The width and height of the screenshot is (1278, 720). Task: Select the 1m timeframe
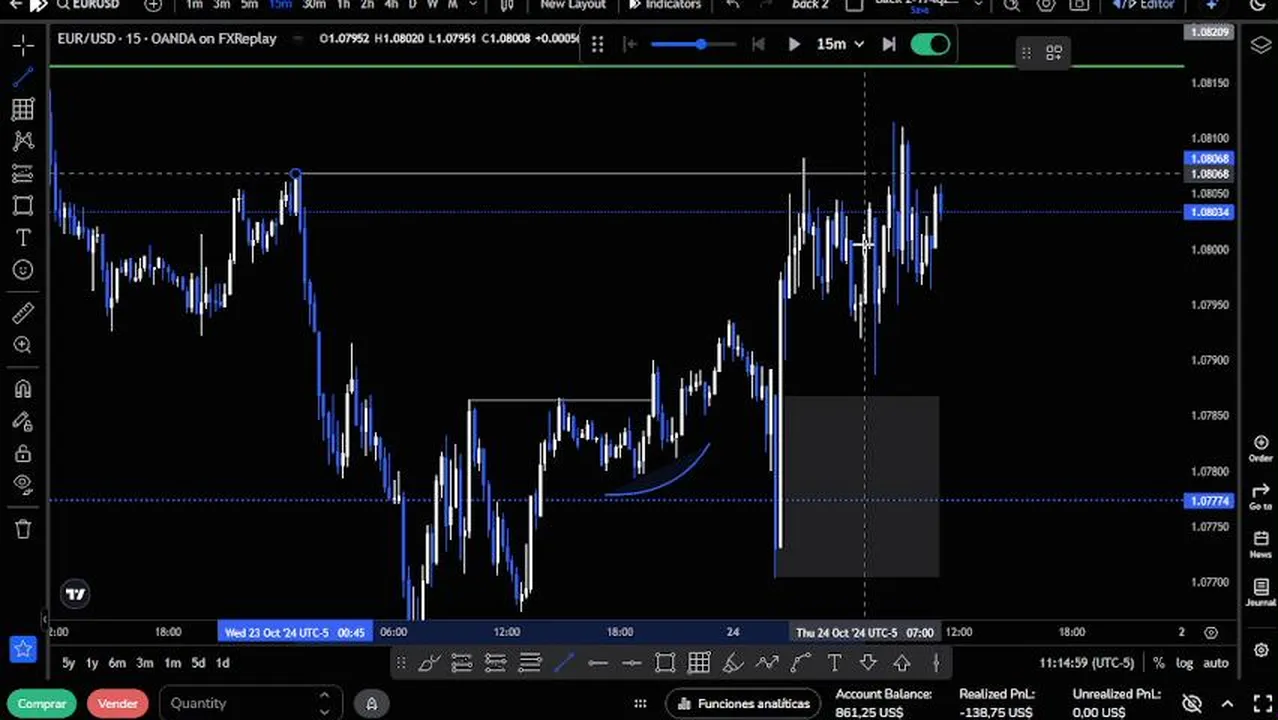[194, 5]
